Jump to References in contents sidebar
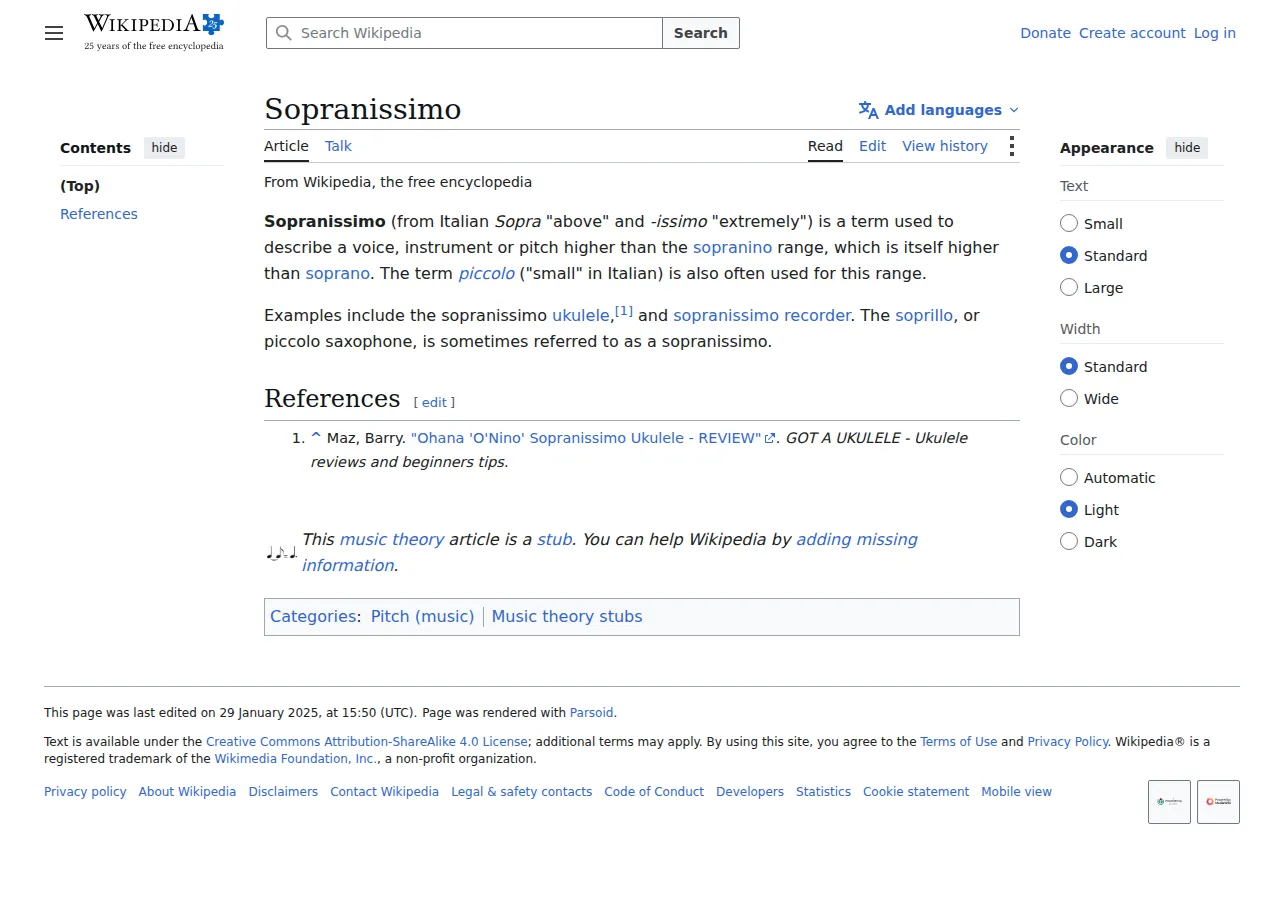1284x912 pixels. 99,214
